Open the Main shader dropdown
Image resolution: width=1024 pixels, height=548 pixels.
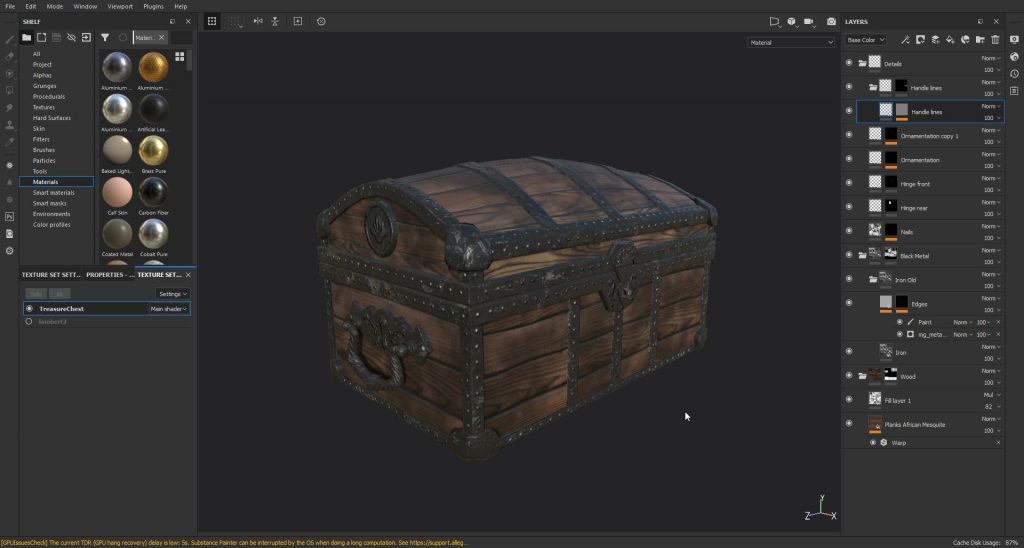pyautogui.click(x=168, y=308)
